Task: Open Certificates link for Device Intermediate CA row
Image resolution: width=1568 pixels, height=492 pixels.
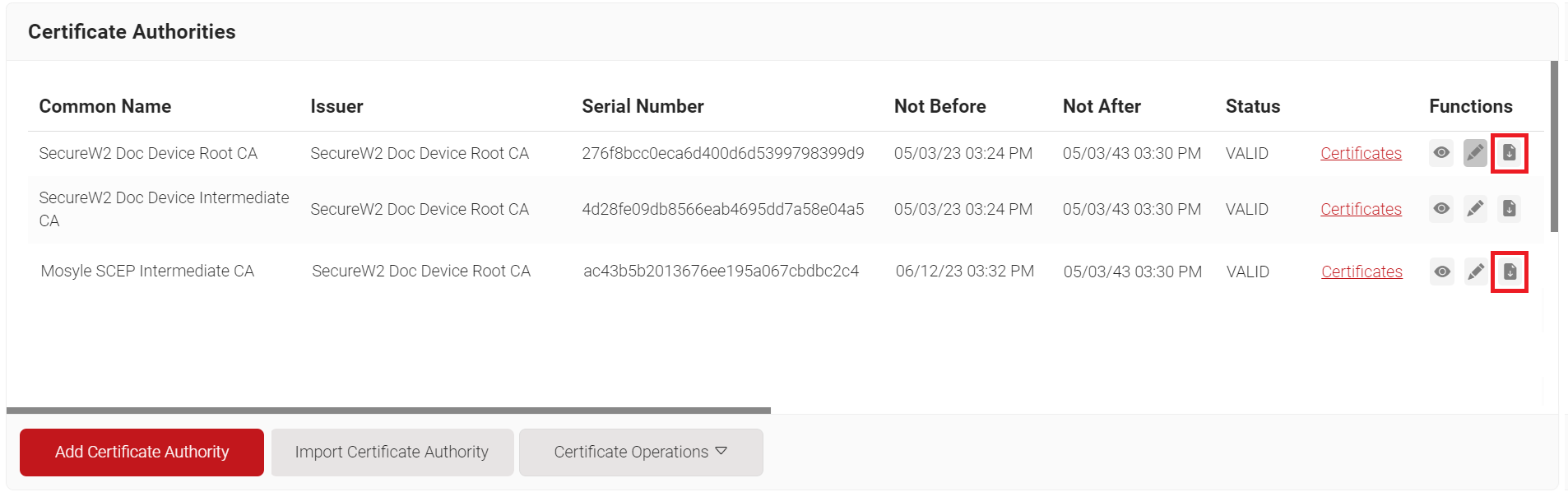Action: click(1361, 209)
